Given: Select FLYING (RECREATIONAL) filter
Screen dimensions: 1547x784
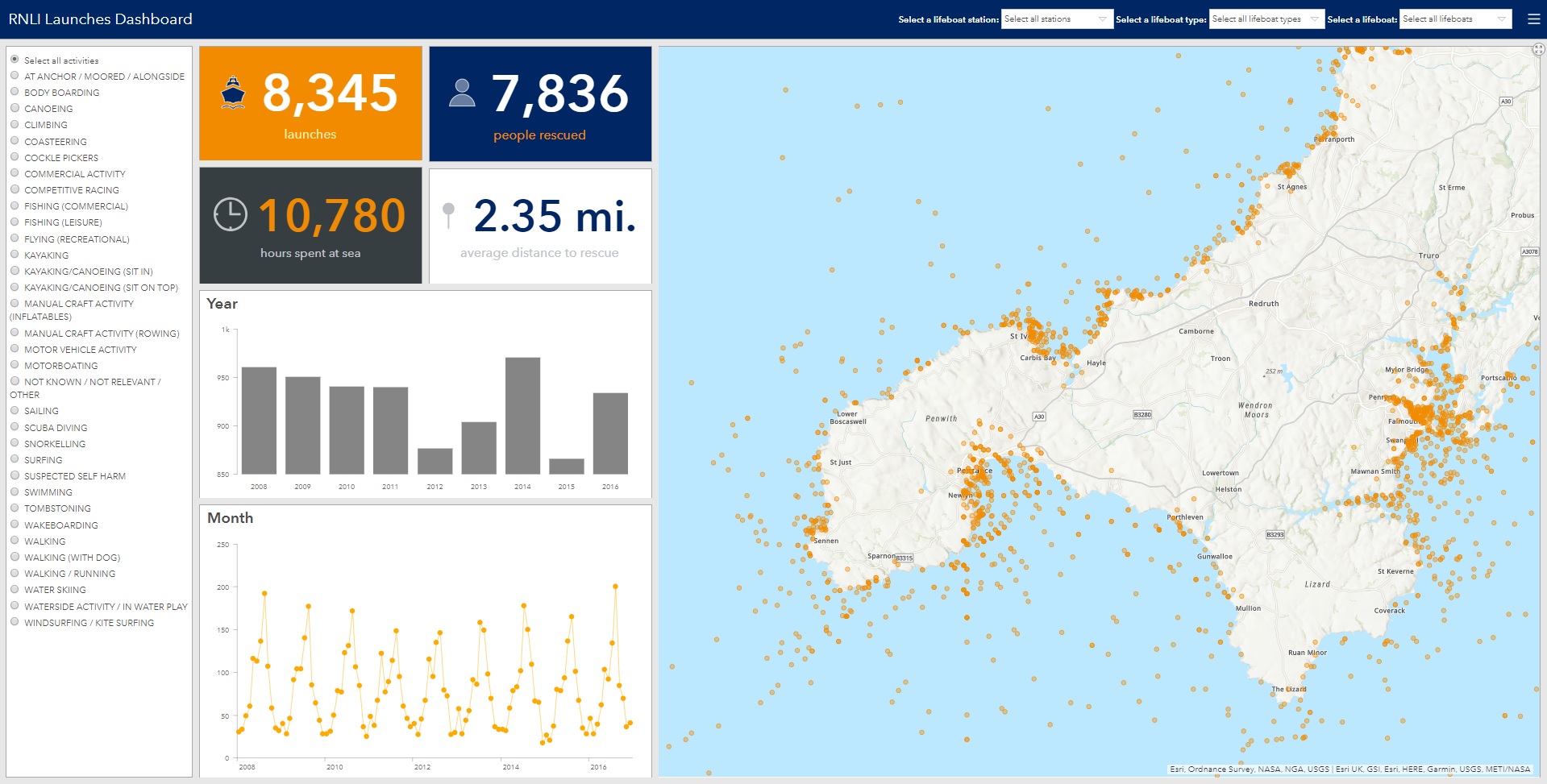Looking at the screenshot, I should coord(15,239).
